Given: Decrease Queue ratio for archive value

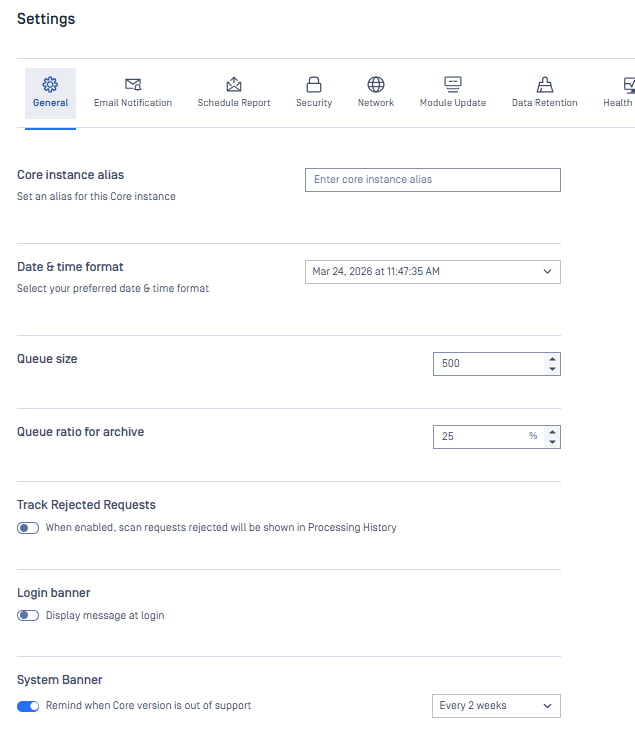Looking at the screenshot, I should (553, 442).
